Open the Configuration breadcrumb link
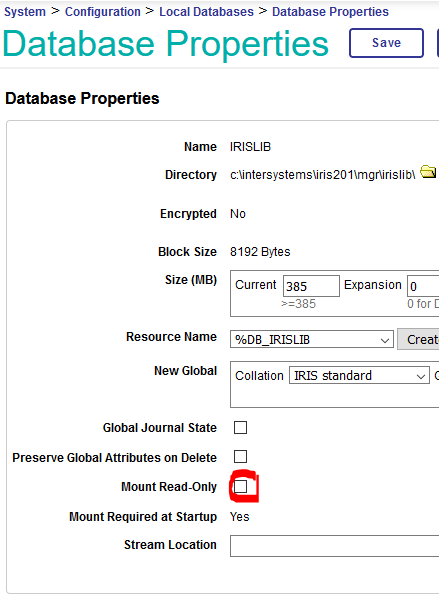439x601 pixels. [103, 12]
